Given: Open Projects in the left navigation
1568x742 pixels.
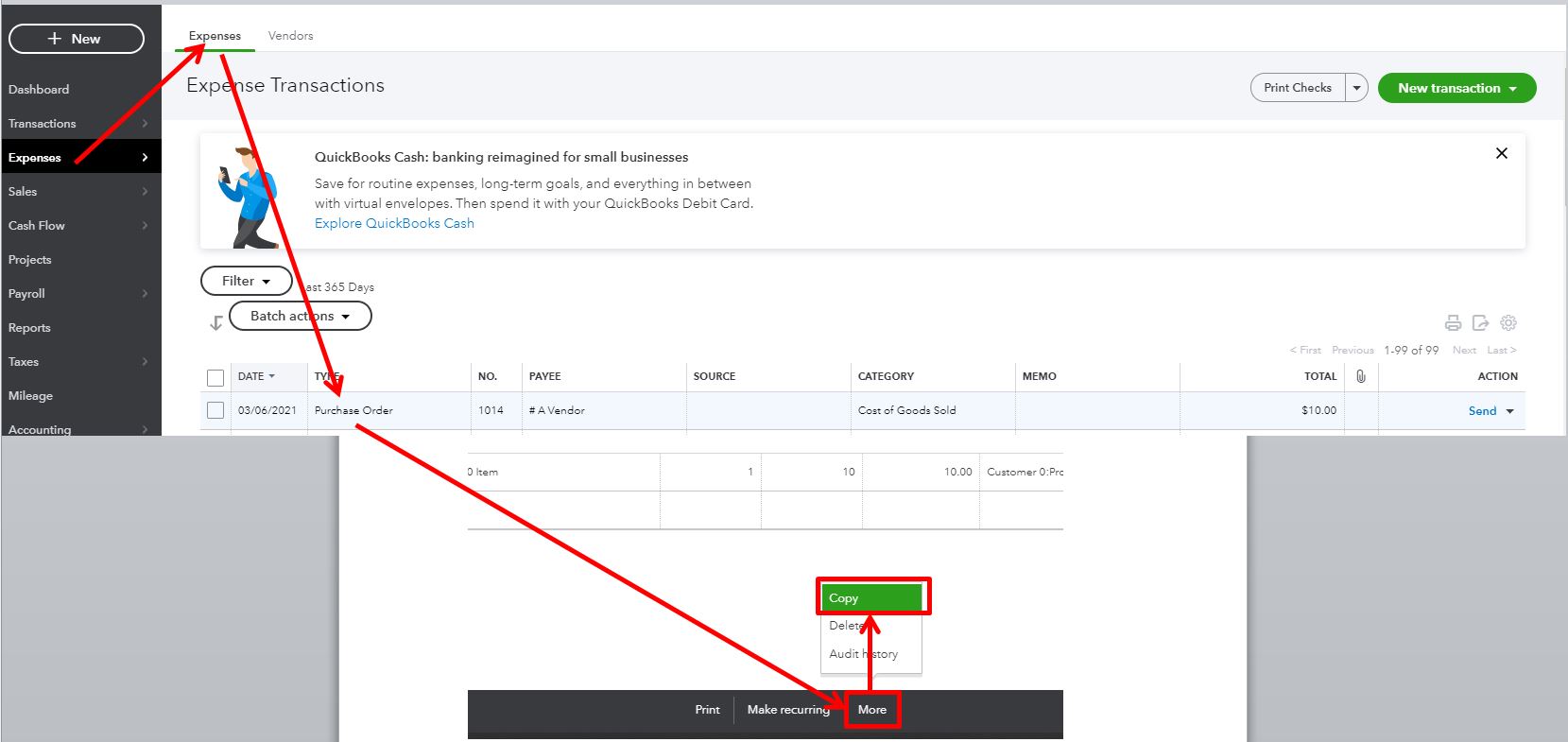Looking at the screenshot, I should pos(30,260).
